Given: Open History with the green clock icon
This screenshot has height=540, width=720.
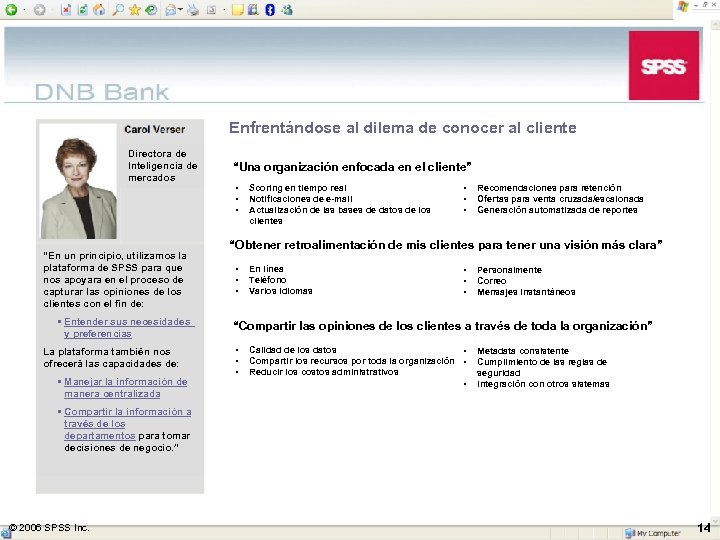Looking at the screenshot, I should pyautogui.click(x=151, y=10).
